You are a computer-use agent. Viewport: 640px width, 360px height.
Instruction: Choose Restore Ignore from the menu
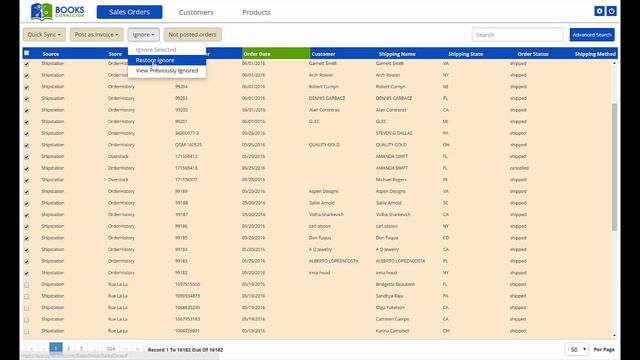point(167,60)
